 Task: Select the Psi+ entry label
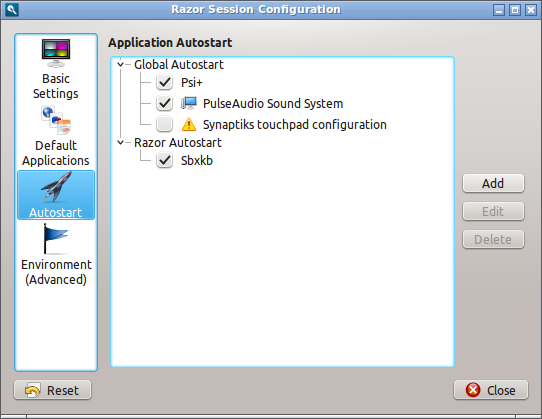point(191,83)
